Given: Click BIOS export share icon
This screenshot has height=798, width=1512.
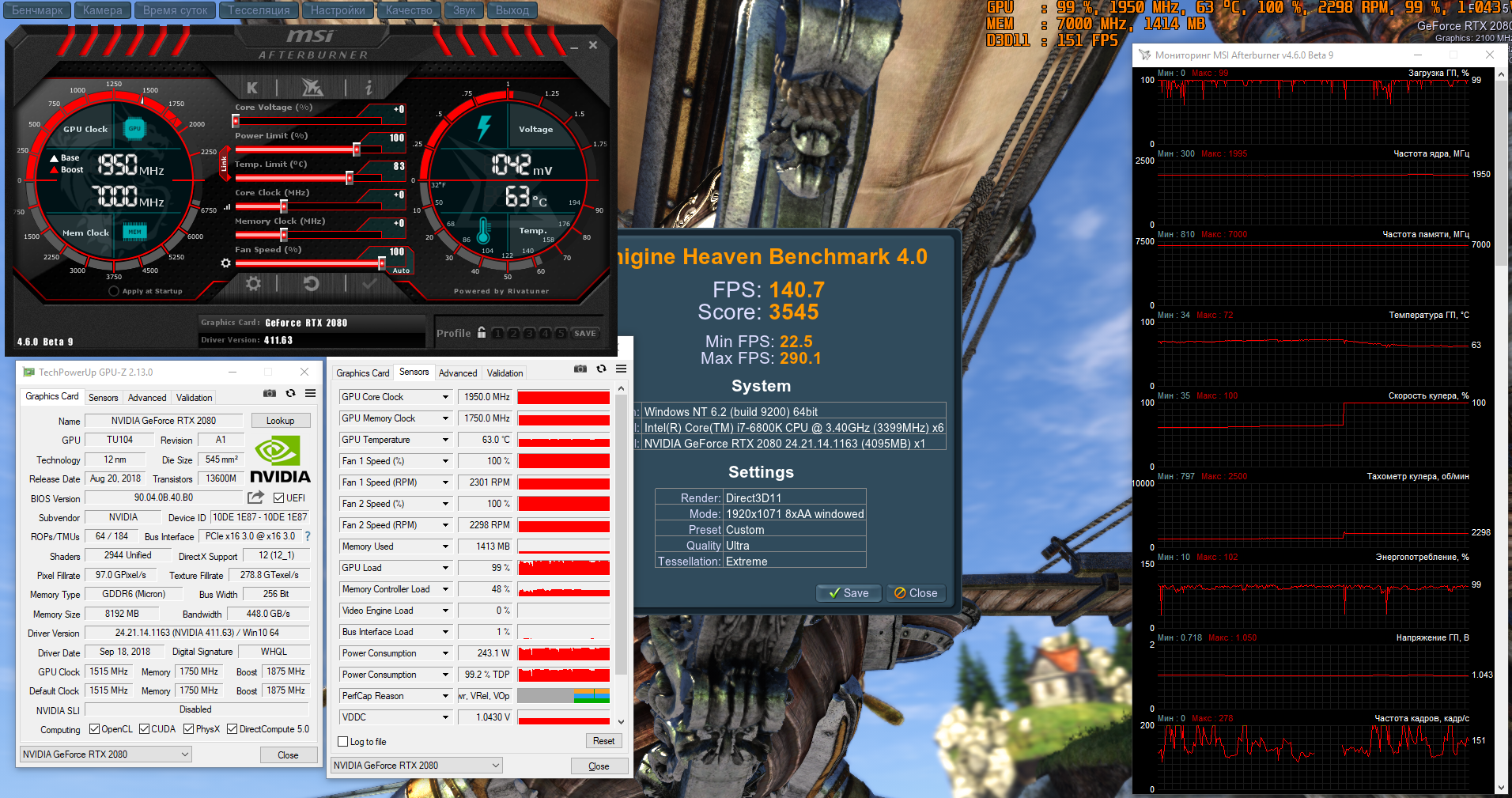Looking at the screenshot, I should point(255,497).
